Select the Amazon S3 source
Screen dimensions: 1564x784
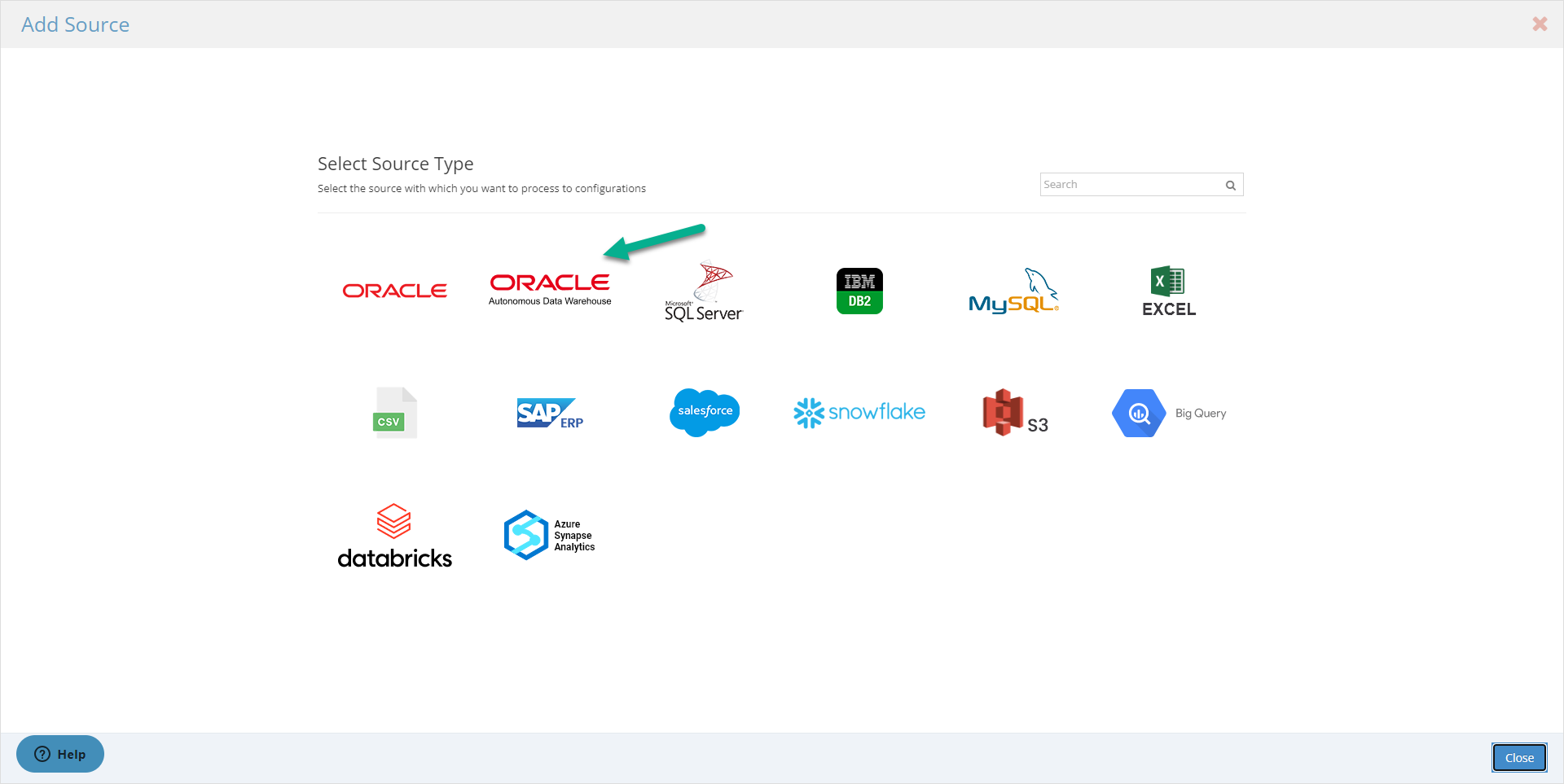[x=1014, y=413]
